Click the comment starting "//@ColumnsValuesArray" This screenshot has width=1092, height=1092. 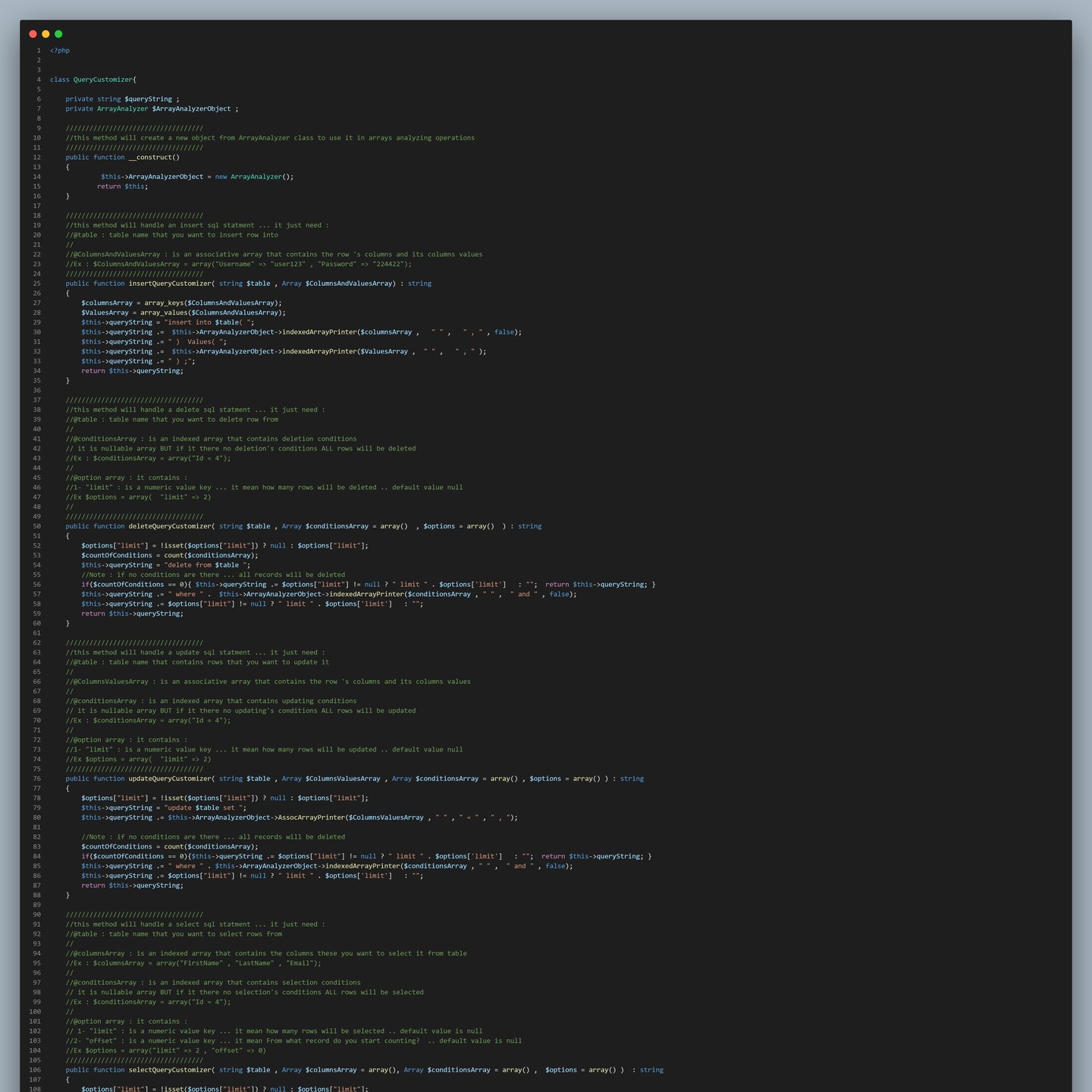[x=268, y=682]
